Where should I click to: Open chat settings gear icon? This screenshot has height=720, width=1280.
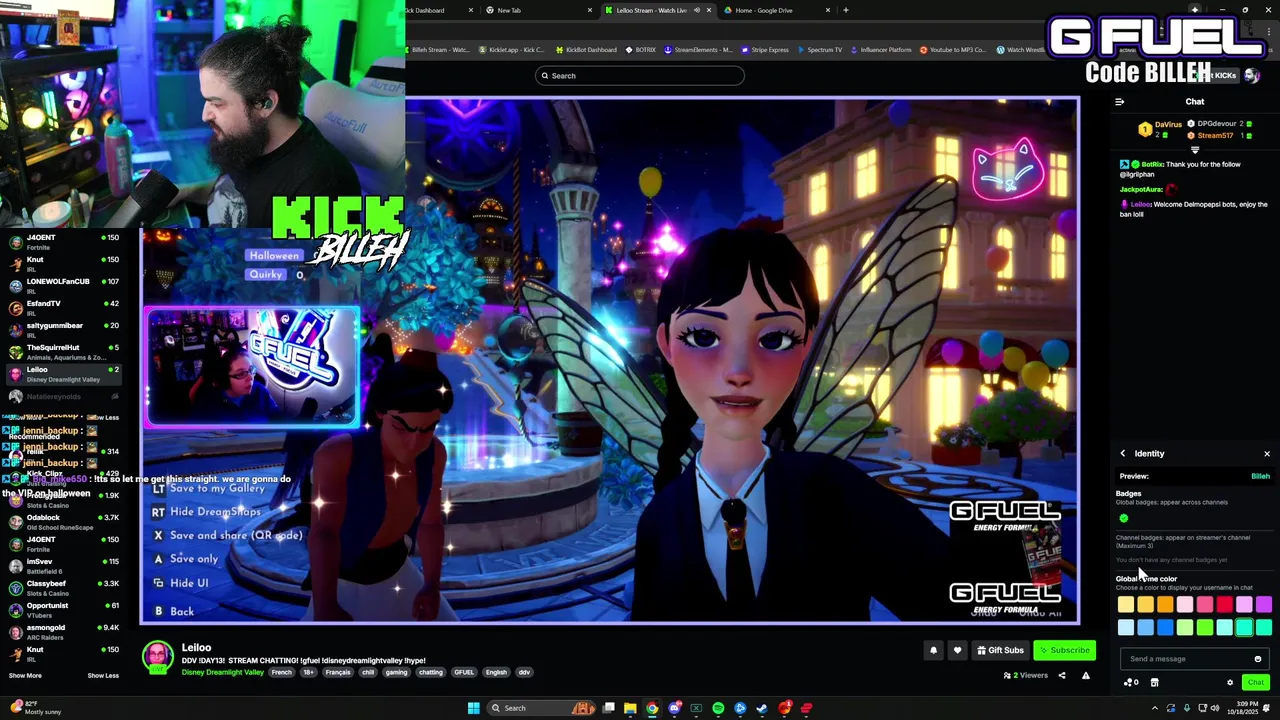pos(1230,683)
